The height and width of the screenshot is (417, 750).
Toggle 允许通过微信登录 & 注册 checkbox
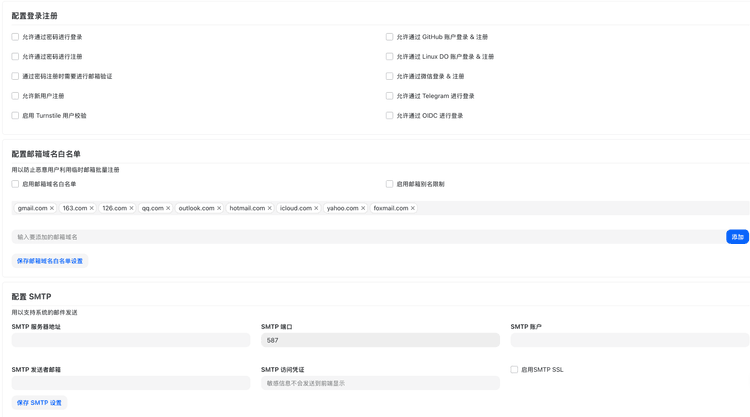389,76
